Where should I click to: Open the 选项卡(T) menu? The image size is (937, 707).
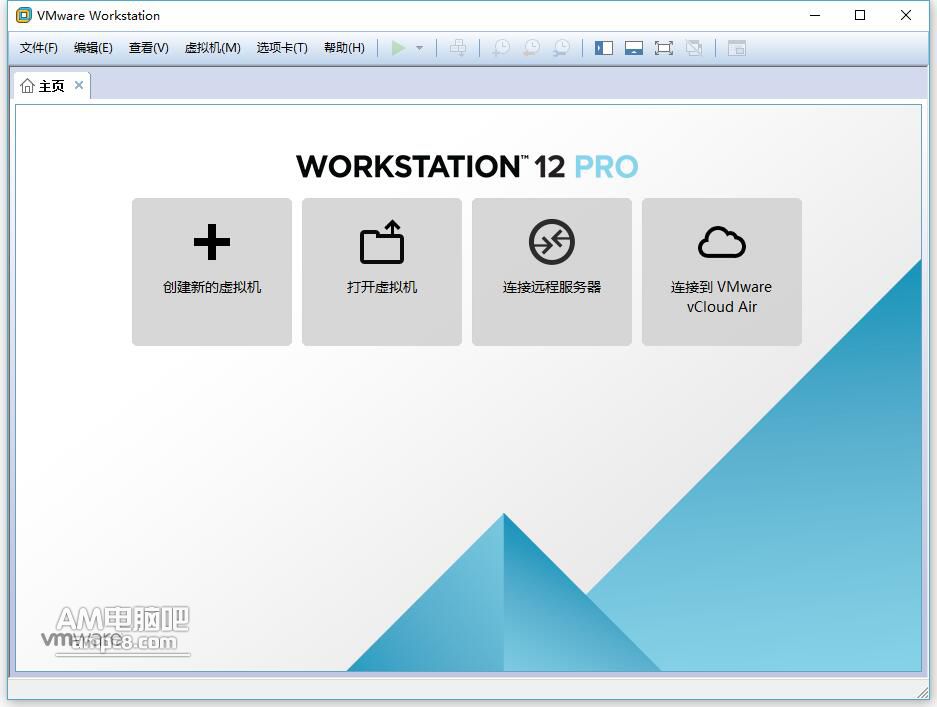tap(282, 48)
